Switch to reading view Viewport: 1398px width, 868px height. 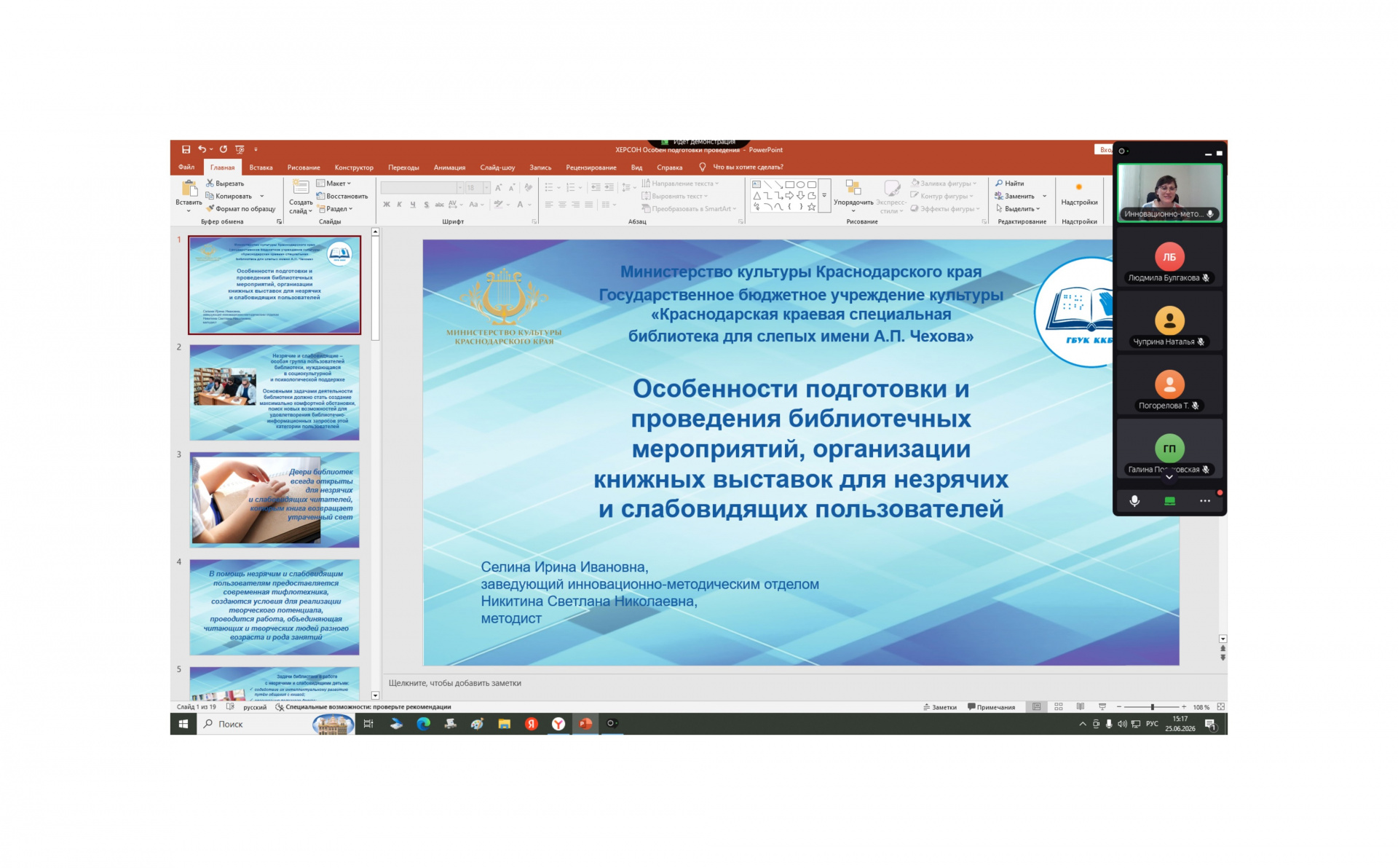point(1081,707)
